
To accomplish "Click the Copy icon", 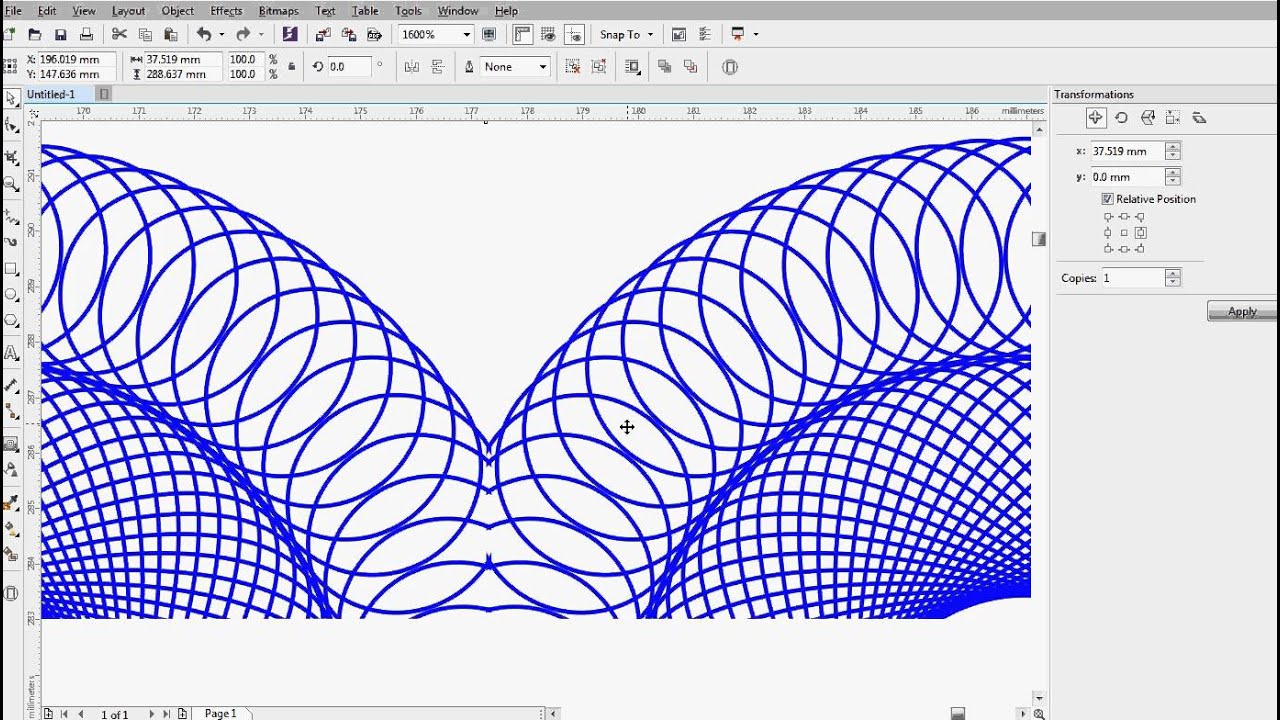I will (145, 34).
